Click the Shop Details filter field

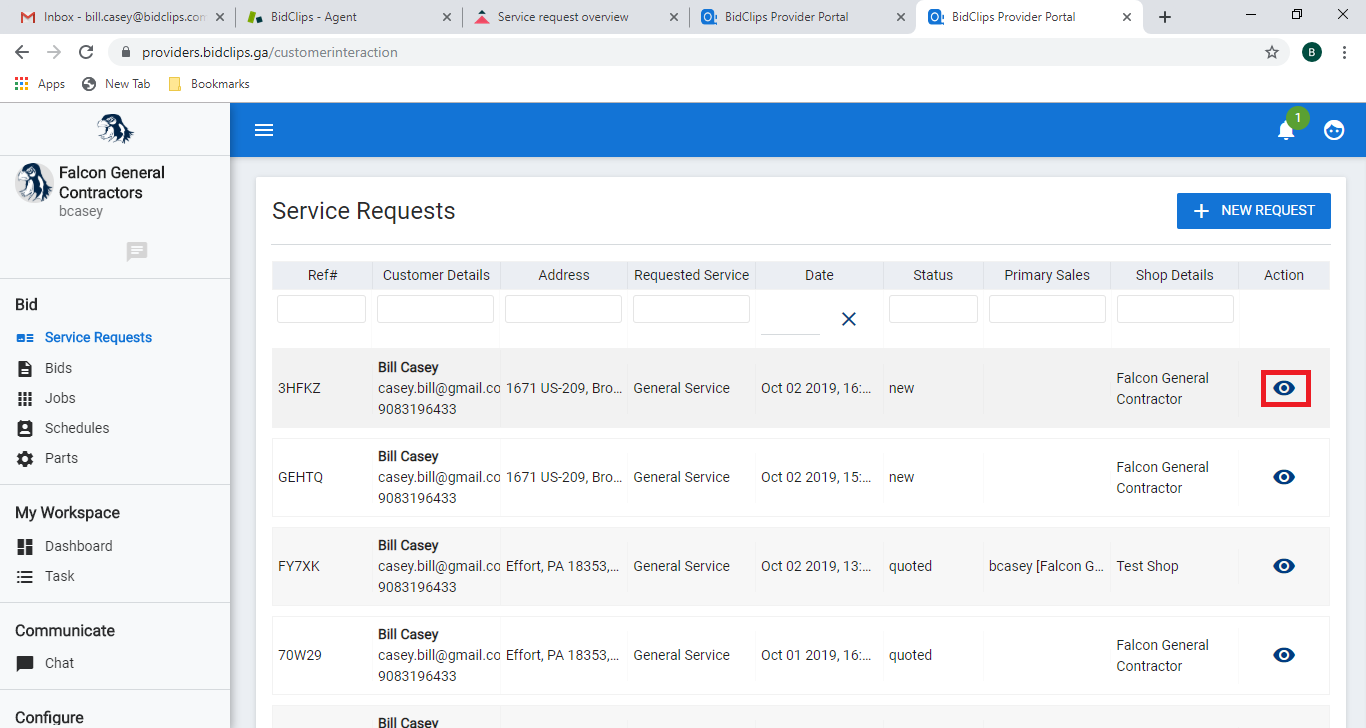(x=1175, y=309)
